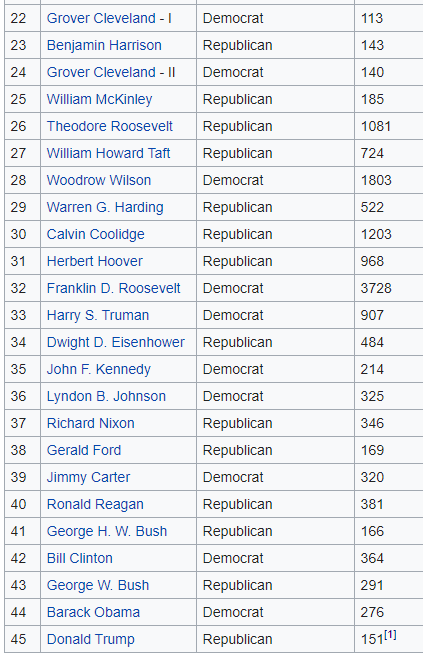
Task: Open the Theodore Roosevelt link
Action: 110,126
